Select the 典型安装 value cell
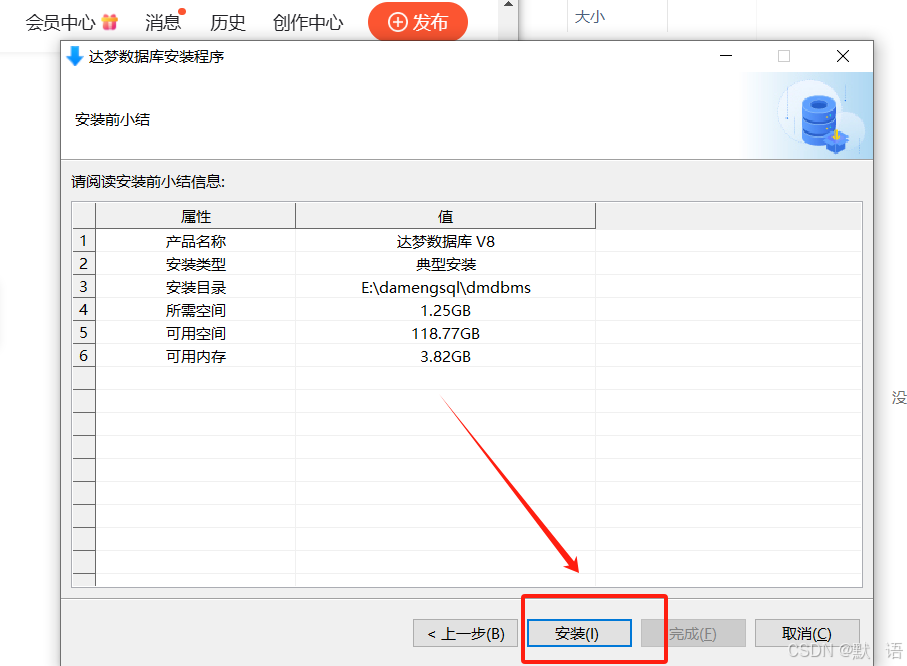Image resolution: width=907 pixels, height=666 pixels. click(x=445, y=264)
